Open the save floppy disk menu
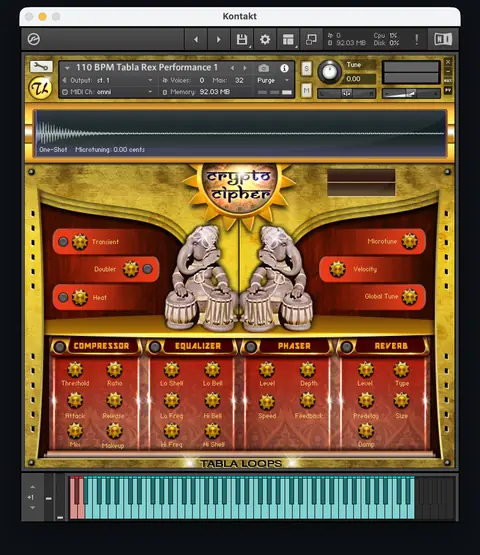This screenshot has height=555, width=480. 242,39
